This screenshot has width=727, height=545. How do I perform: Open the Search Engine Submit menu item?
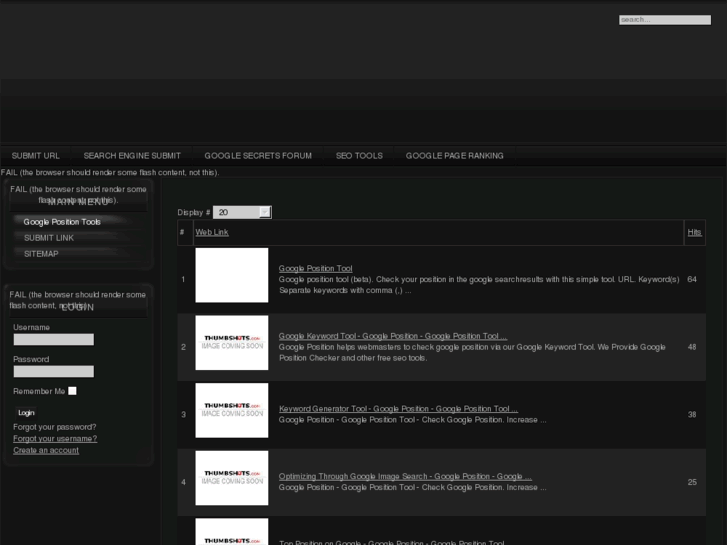tap(132, 156)
